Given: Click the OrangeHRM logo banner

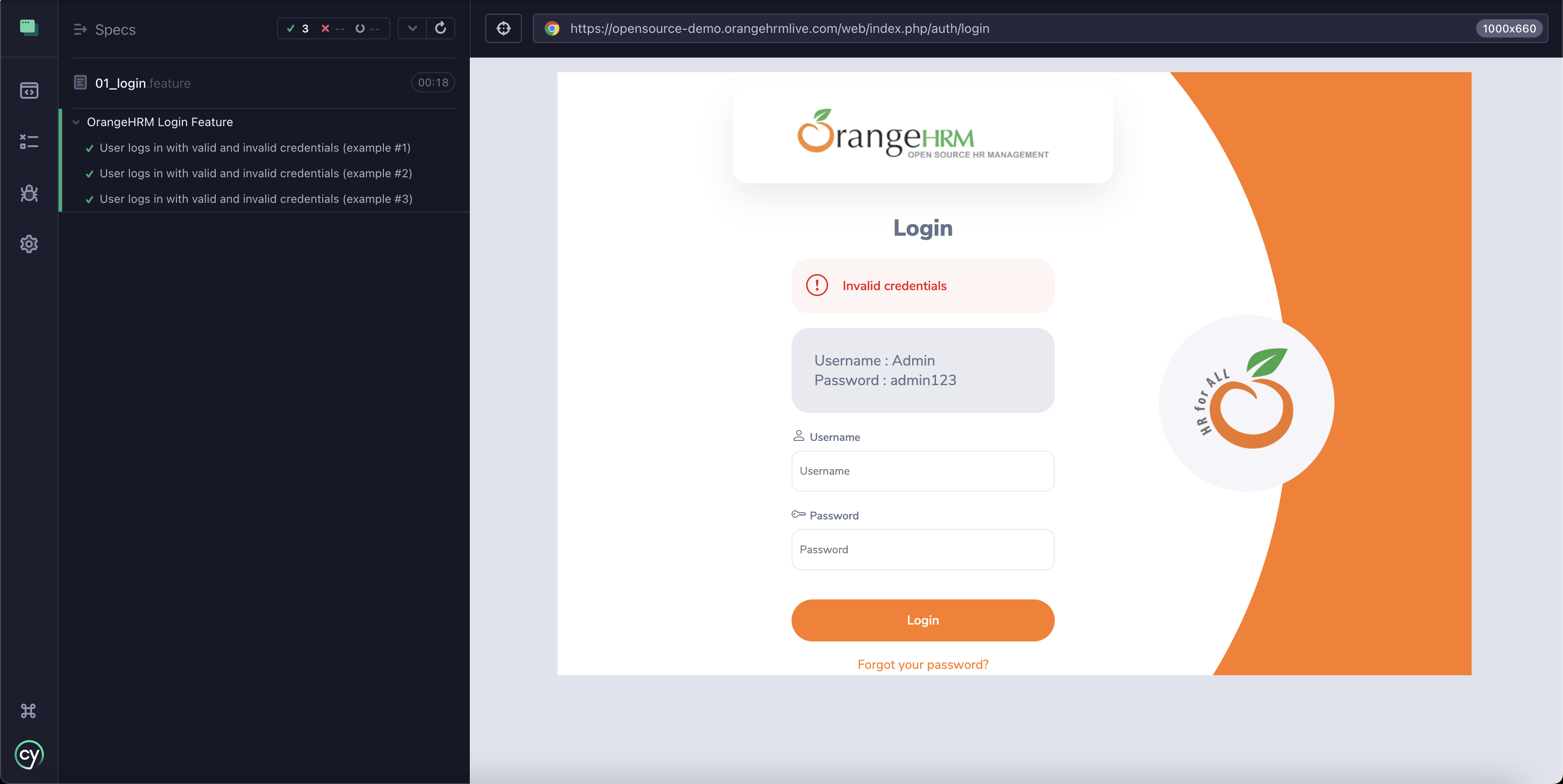Looking at the screenshot, I should [922, 134].
